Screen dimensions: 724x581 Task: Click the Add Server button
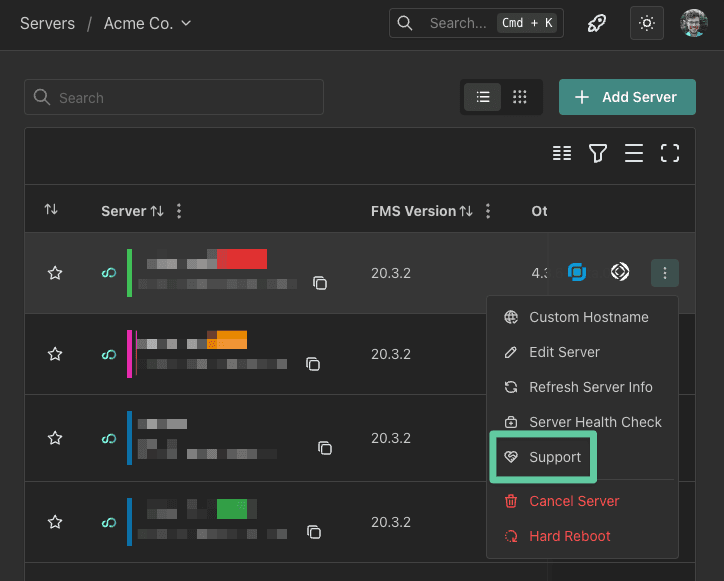(626, 97)
